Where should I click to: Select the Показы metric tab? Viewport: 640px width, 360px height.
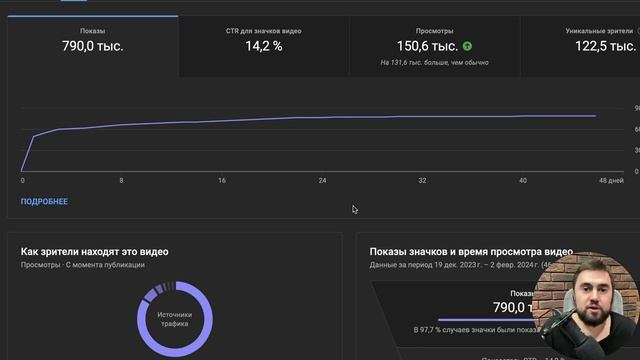coord(93,46)
